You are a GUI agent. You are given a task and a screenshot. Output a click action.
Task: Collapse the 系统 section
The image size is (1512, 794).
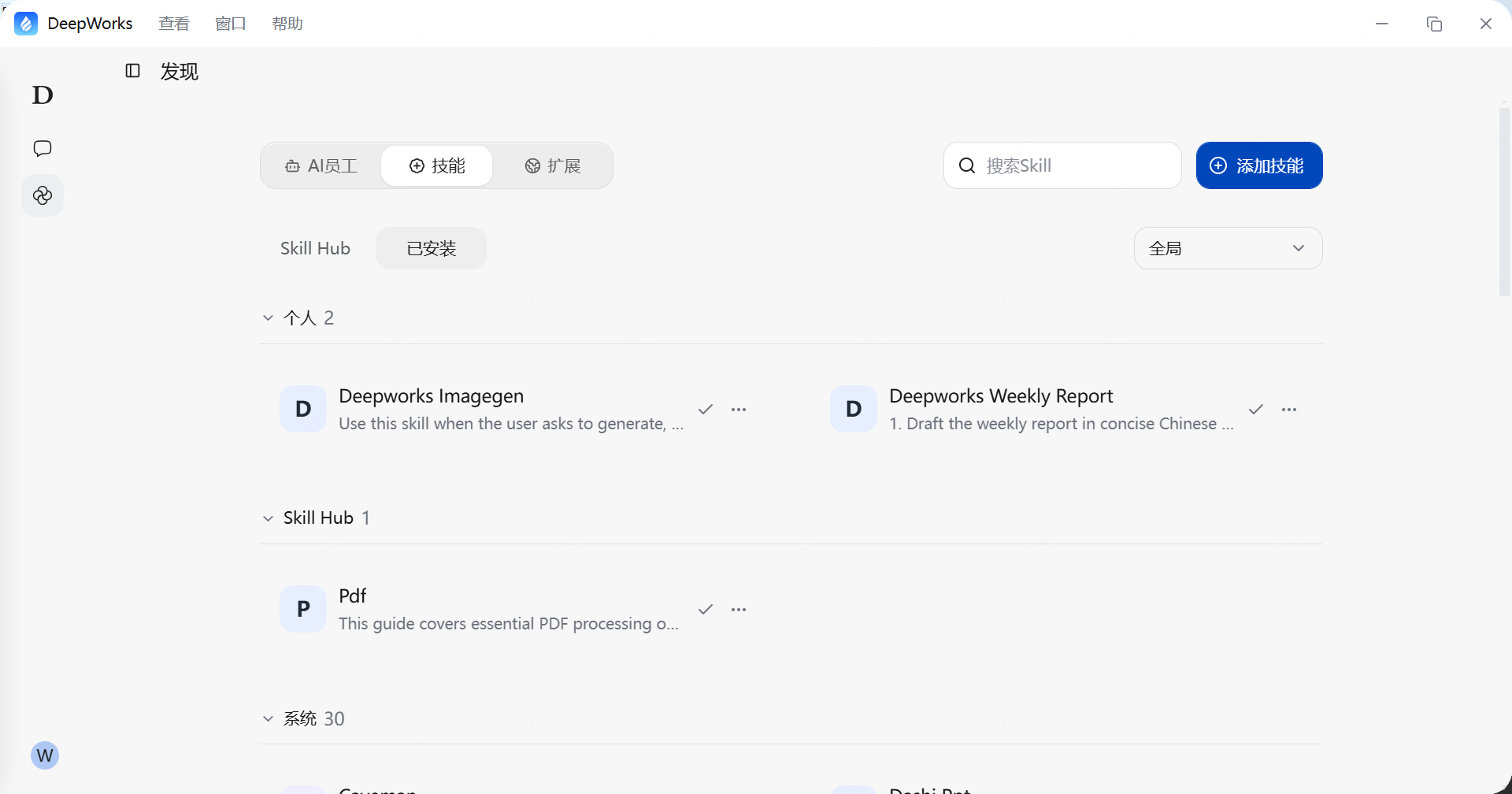(269, 718)
